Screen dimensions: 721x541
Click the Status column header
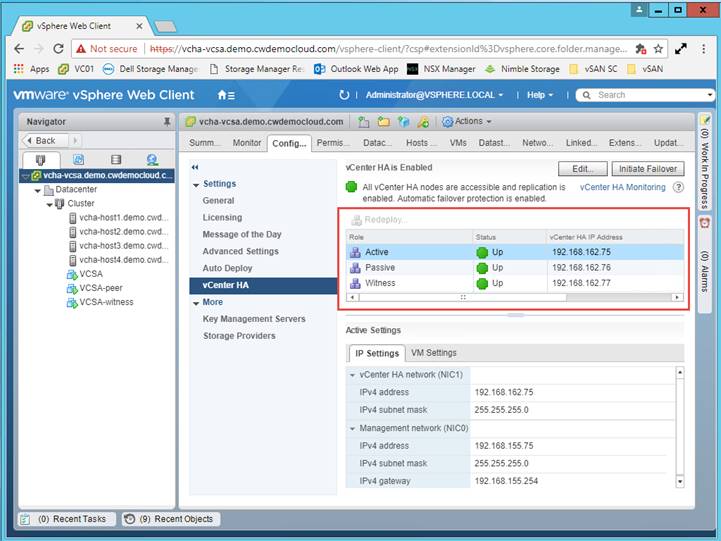[x=509, y=237]
